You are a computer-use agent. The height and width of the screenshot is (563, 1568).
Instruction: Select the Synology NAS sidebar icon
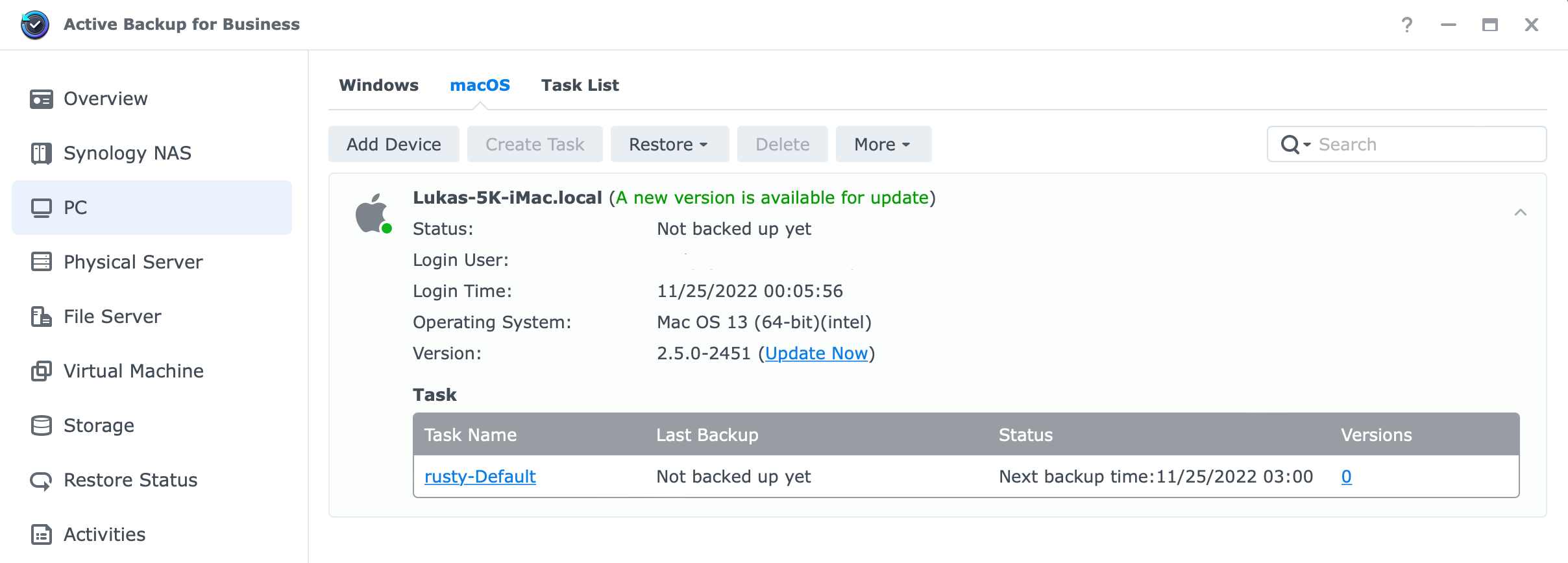point(42,153)
